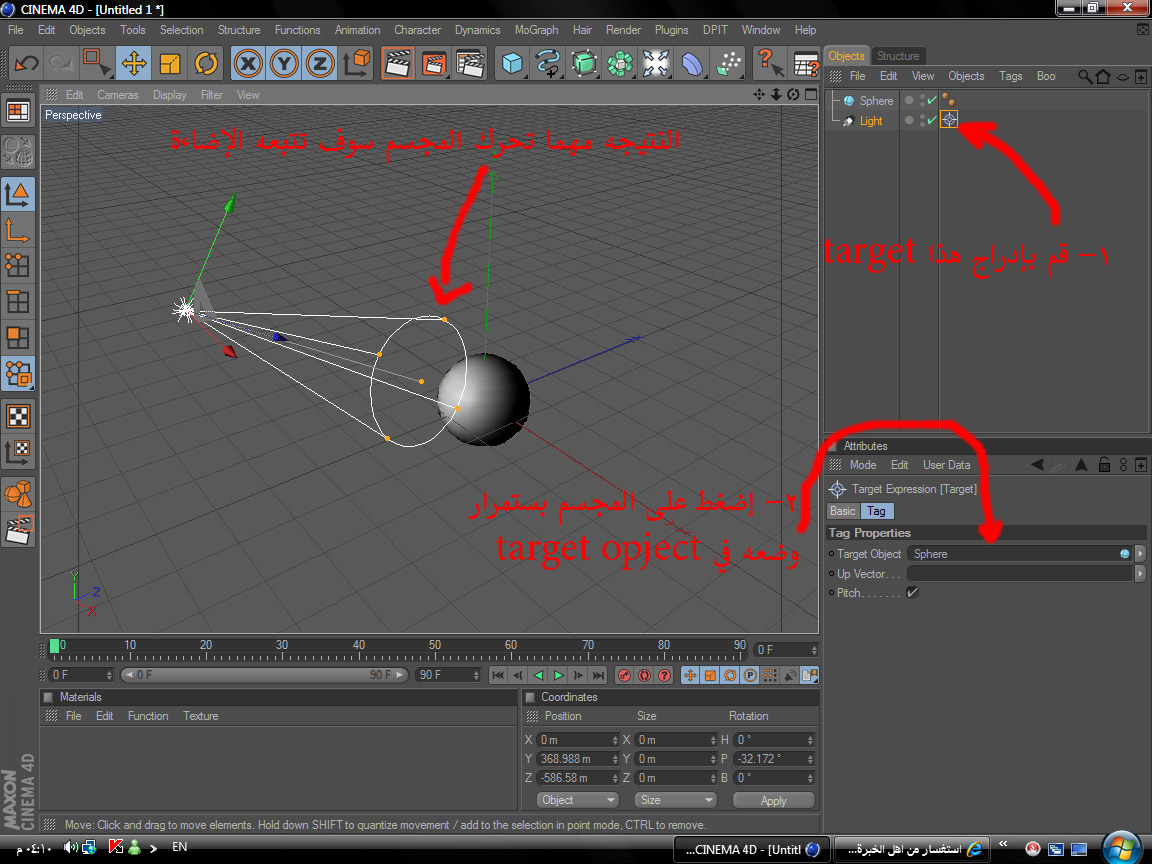This screenshot has width=1152, height=864.
Task: Click the Windows Start orb
Action: coord(1121,848)
